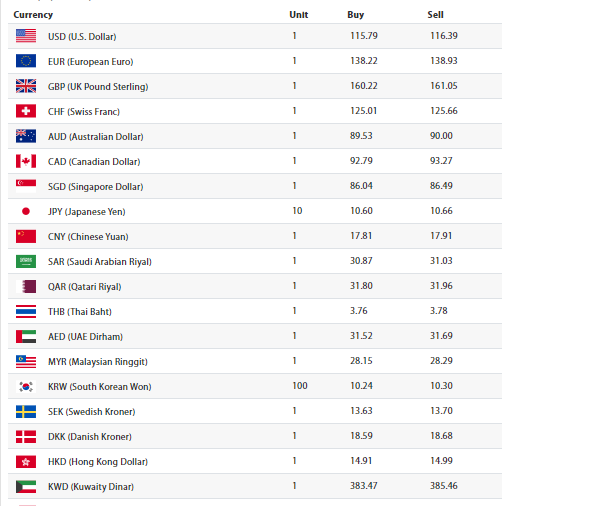
Task: Click the Sell column header
Action: coord(435,15)
